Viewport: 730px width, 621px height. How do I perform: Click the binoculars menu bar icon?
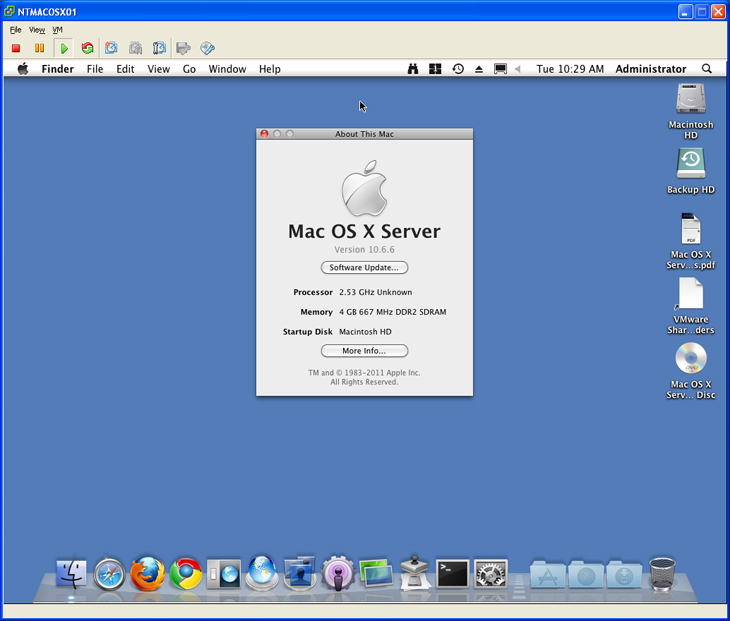click(x=412, y=69)
